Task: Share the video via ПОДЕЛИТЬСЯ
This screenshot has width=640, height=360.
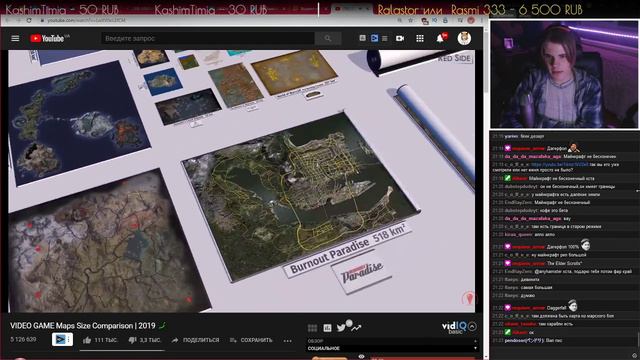Action: click(195, 340)
